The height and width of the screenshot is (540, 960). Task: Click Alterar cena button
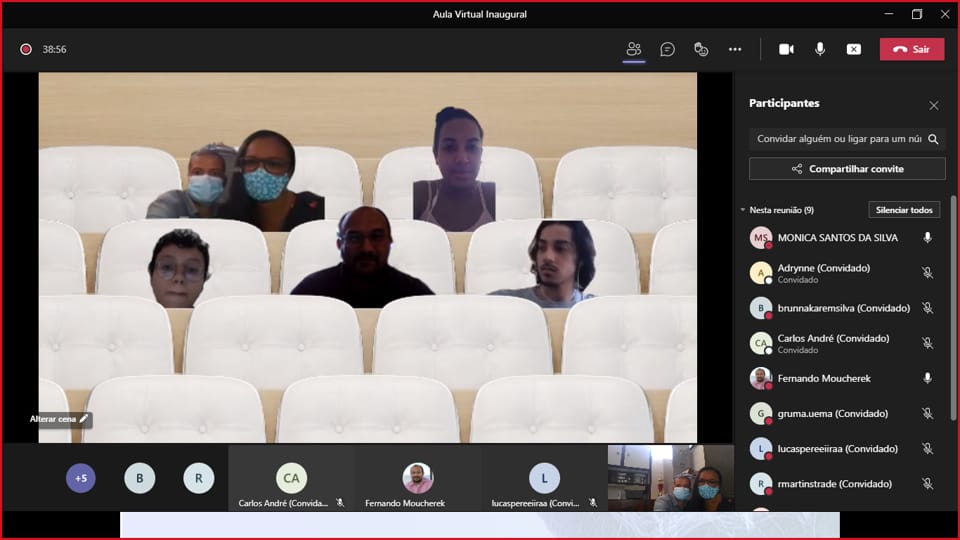click(x=59, y=419)
